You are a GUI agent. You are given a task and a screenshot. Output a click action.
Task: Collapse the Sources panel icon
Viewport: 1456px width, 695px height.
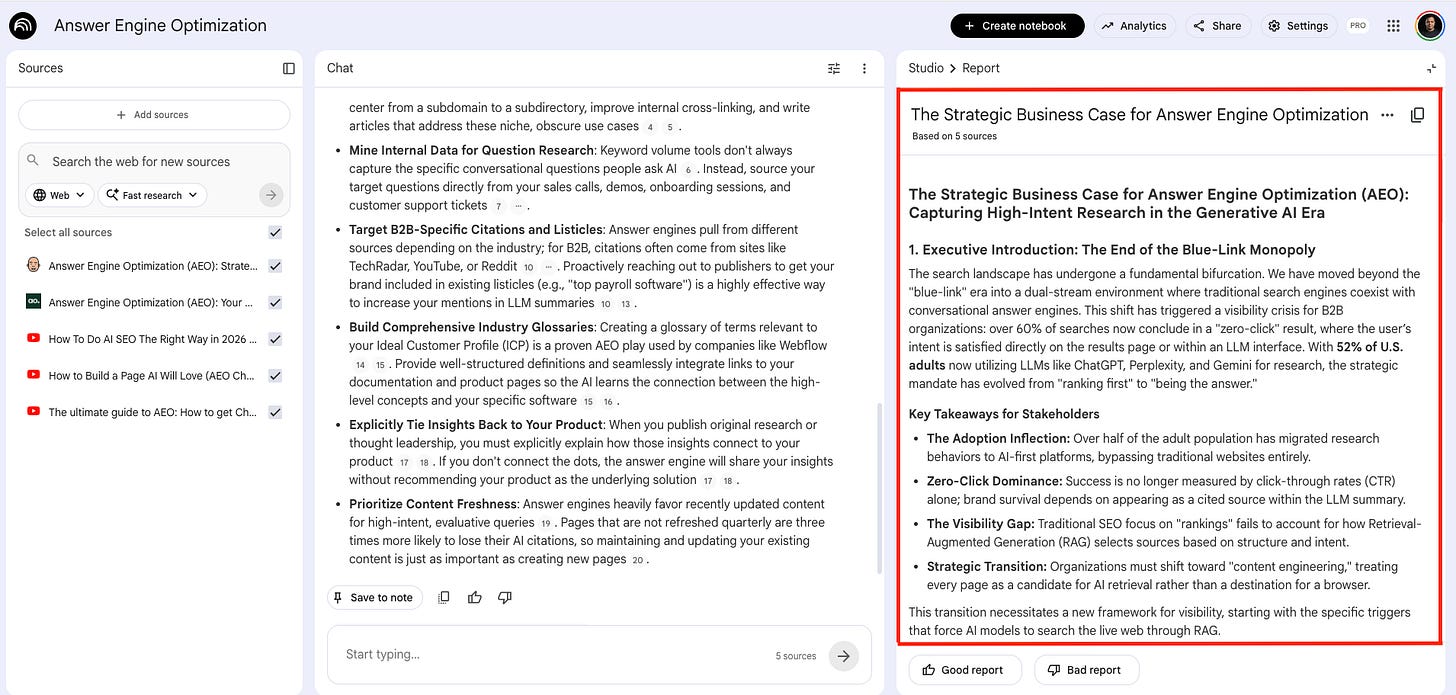[289, 68]
